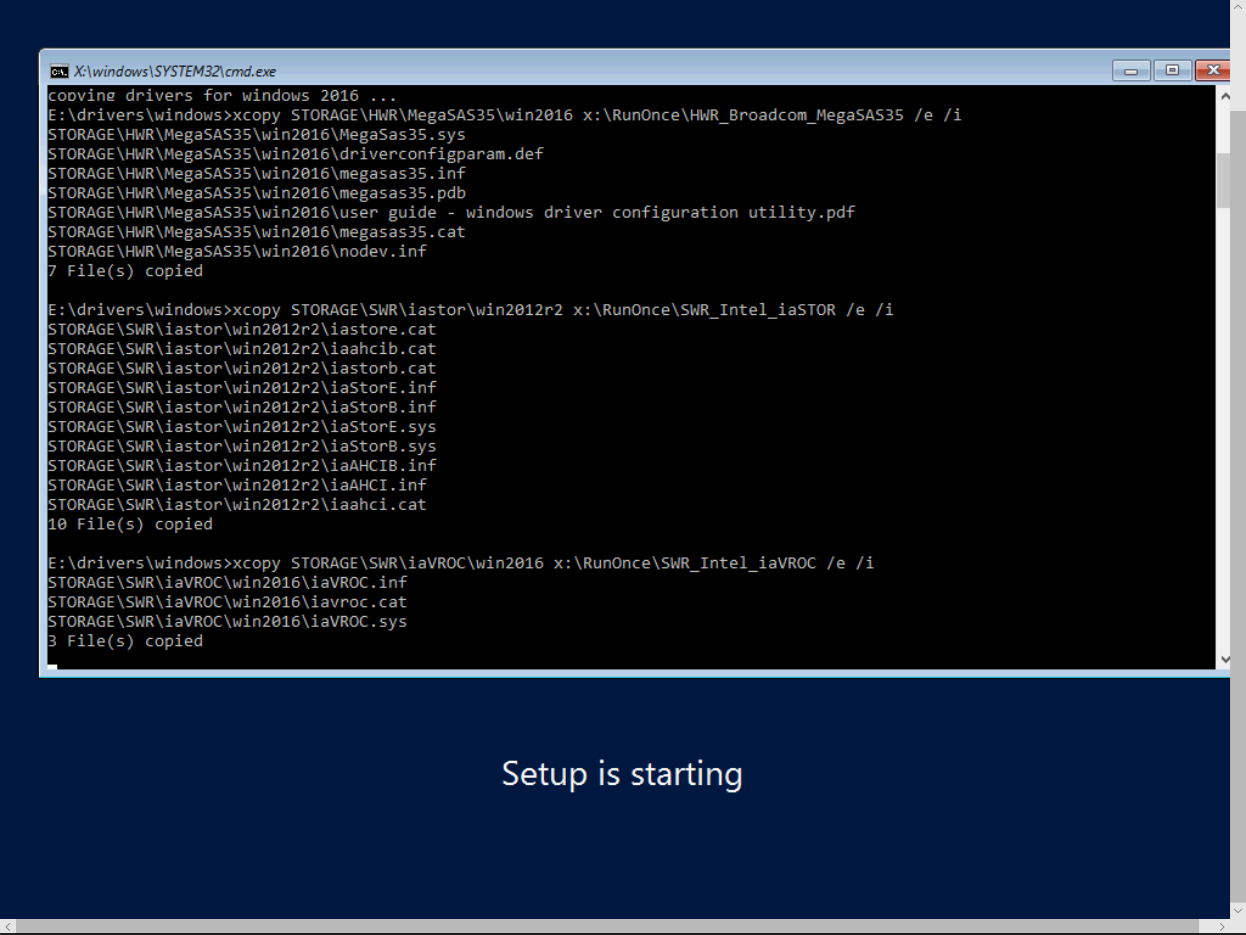
Task: Close the cmd.exe window
Action: (x=1212, y=70)
